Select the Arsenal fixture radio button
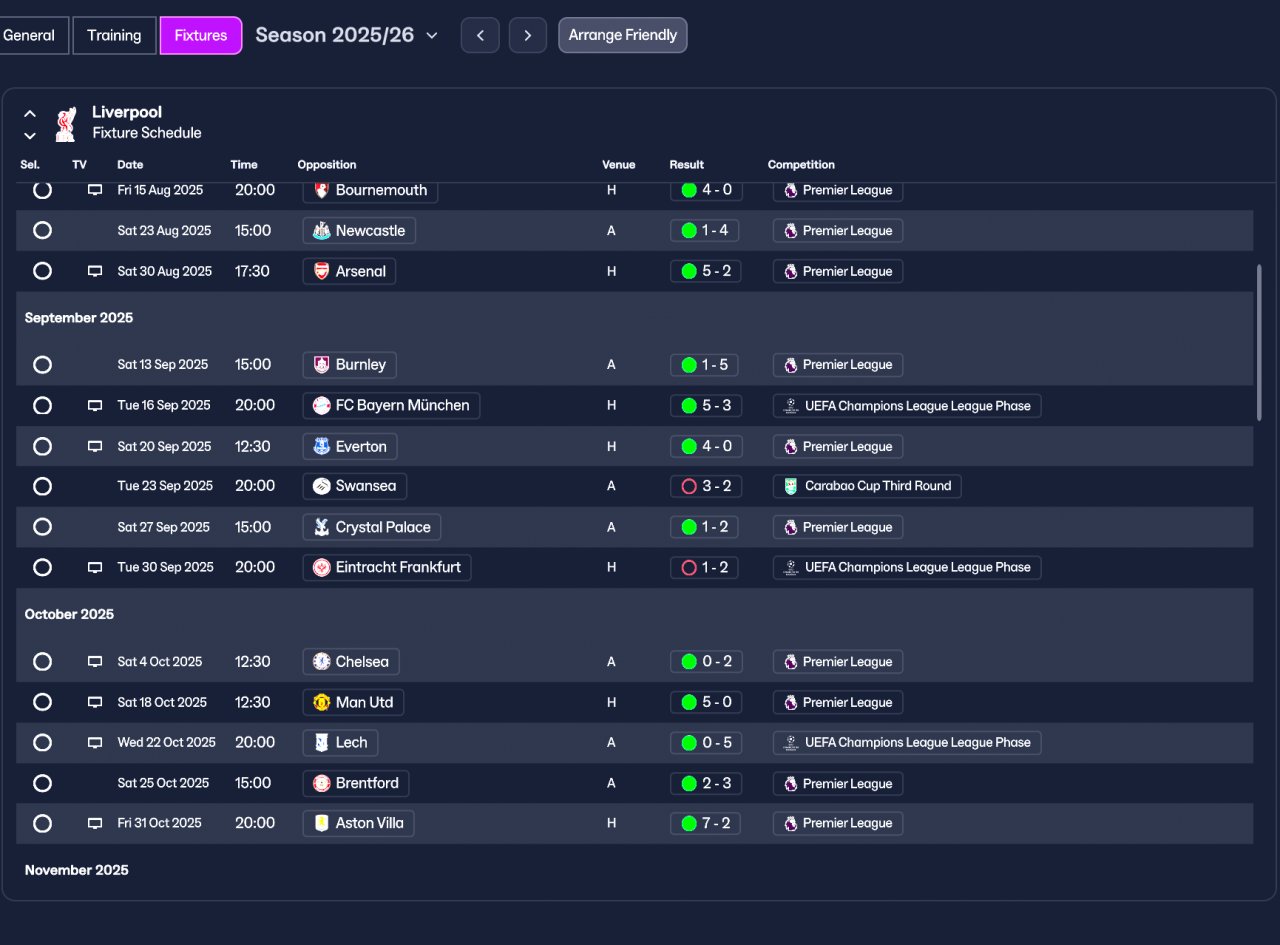This screenshot has width=1280, height=945. 42,271
